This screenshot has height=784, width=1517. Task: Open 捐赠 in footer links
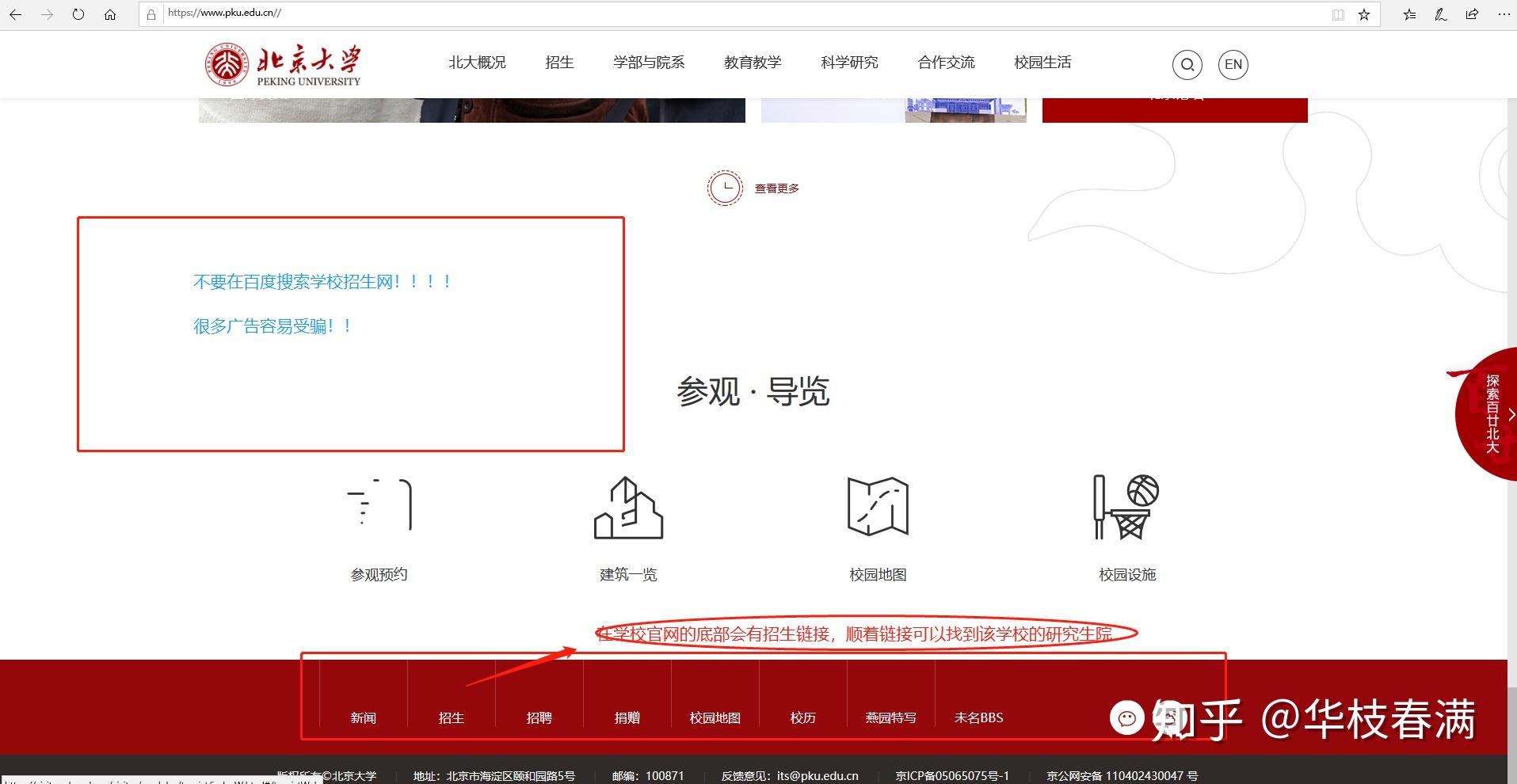coord(627,717)
